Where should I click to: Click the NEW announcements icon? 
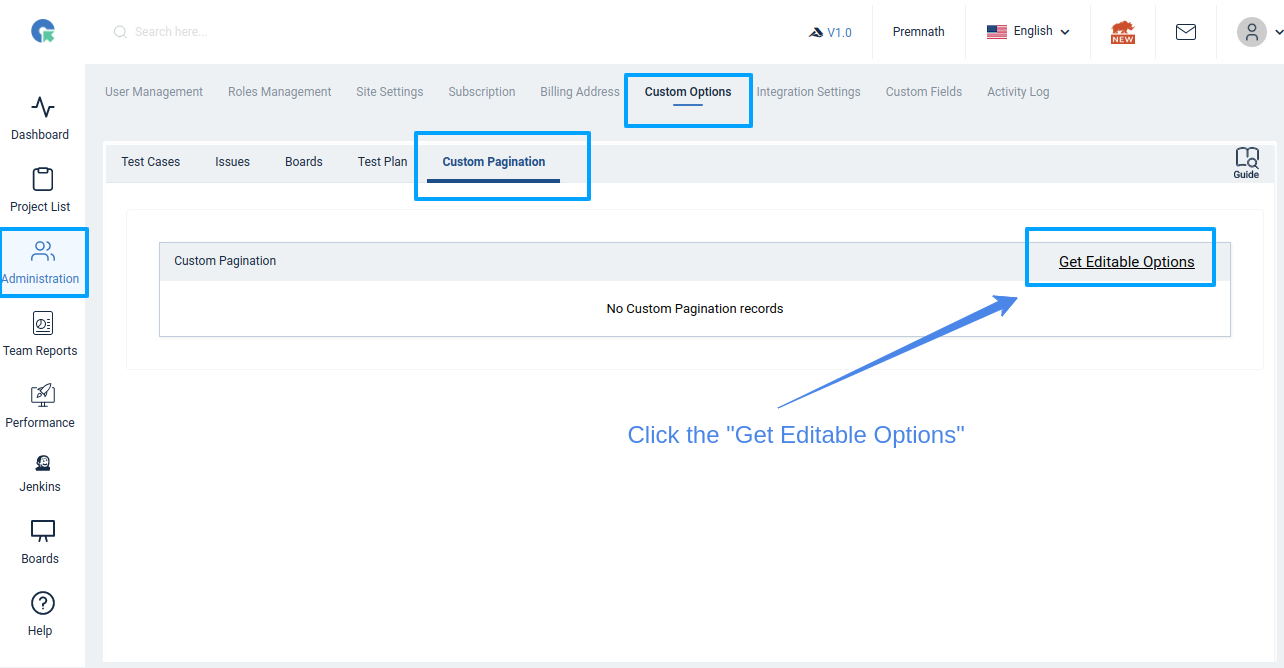(1123, 32)
